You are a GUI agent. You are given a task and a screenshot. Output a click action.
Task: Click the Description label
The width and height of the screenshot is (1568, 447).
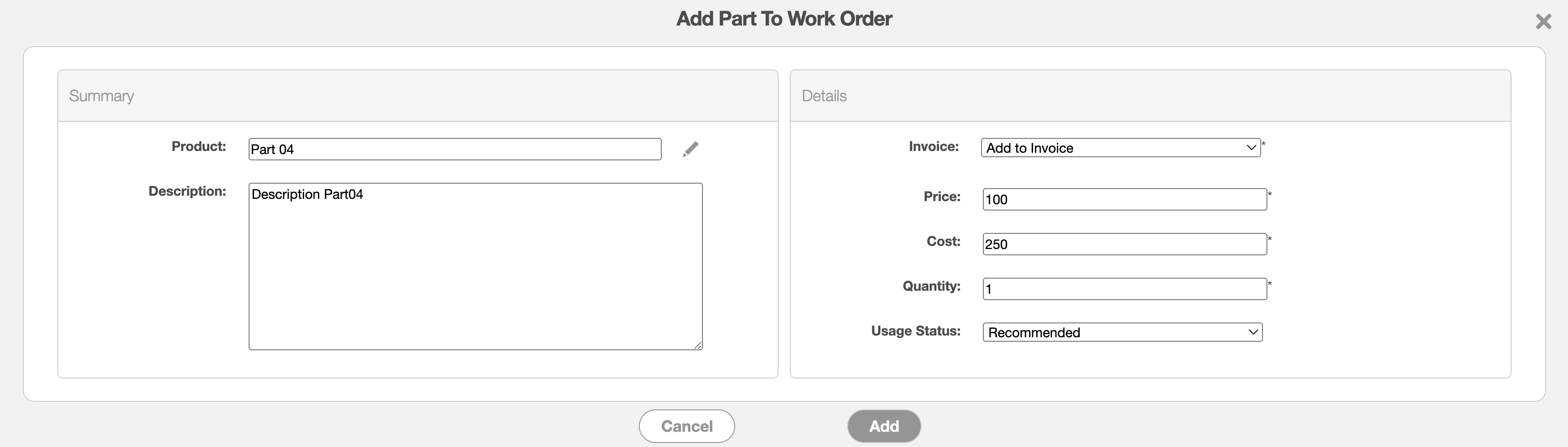point(187,192)
